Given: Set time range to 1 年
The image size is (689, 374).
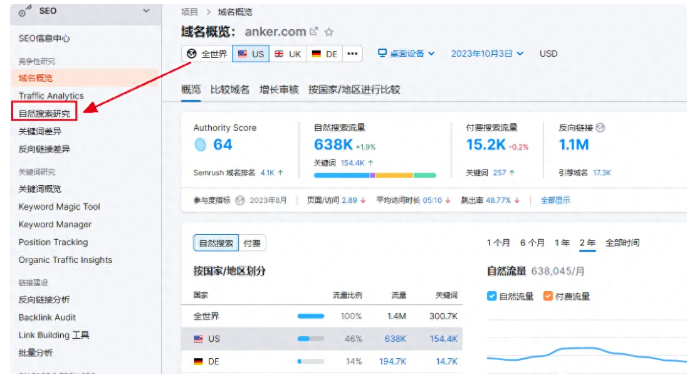Looking at the screenshot, I should [562, 243].
